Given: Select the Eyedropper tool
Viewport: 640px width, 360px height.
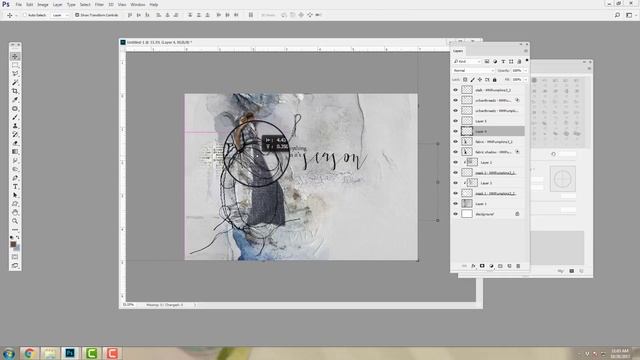Looking at the screenshot, I should point(15,100).
